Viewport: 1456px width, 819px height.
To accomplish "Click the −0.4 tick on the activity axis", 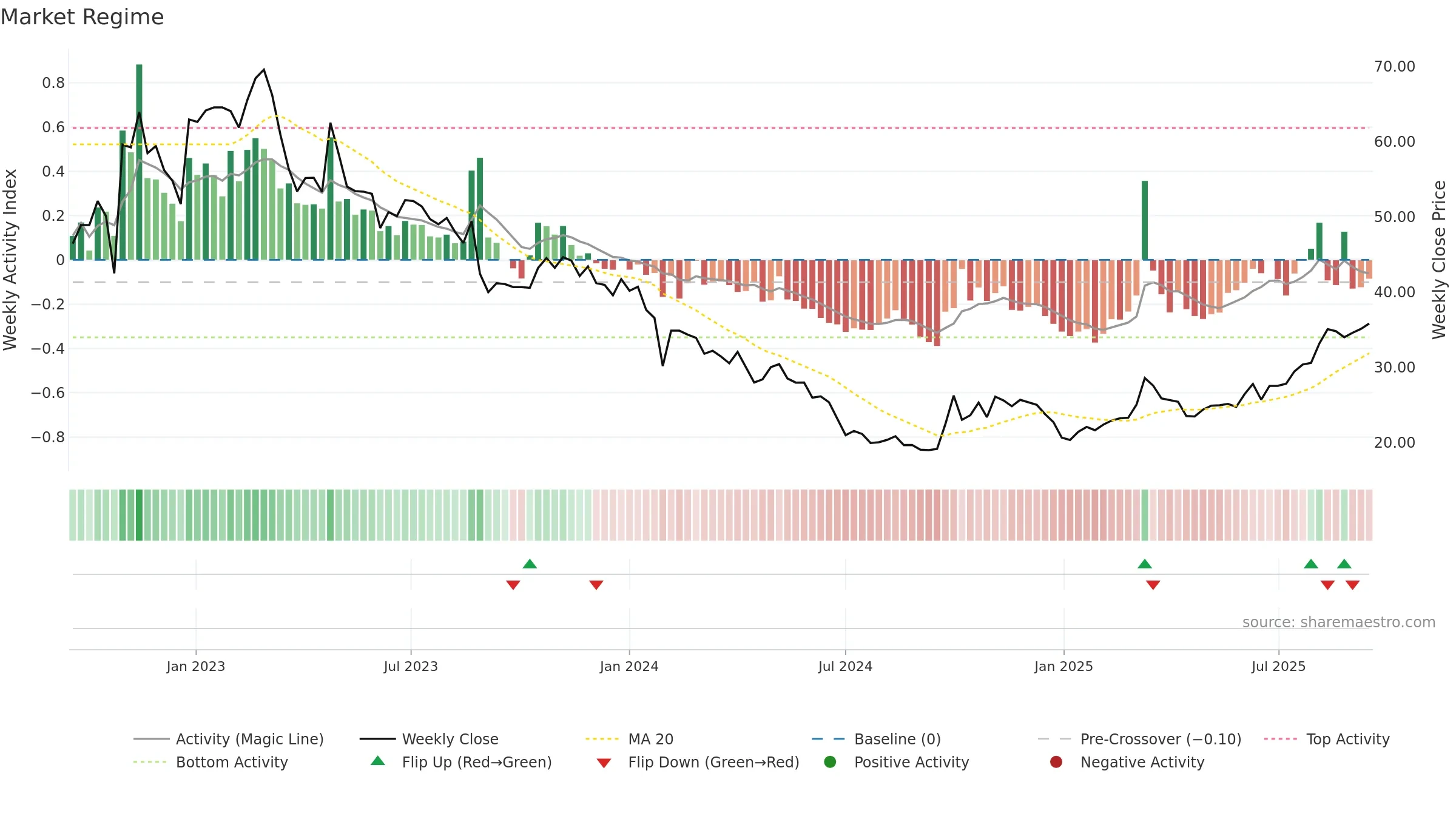I will pos(48,348).
